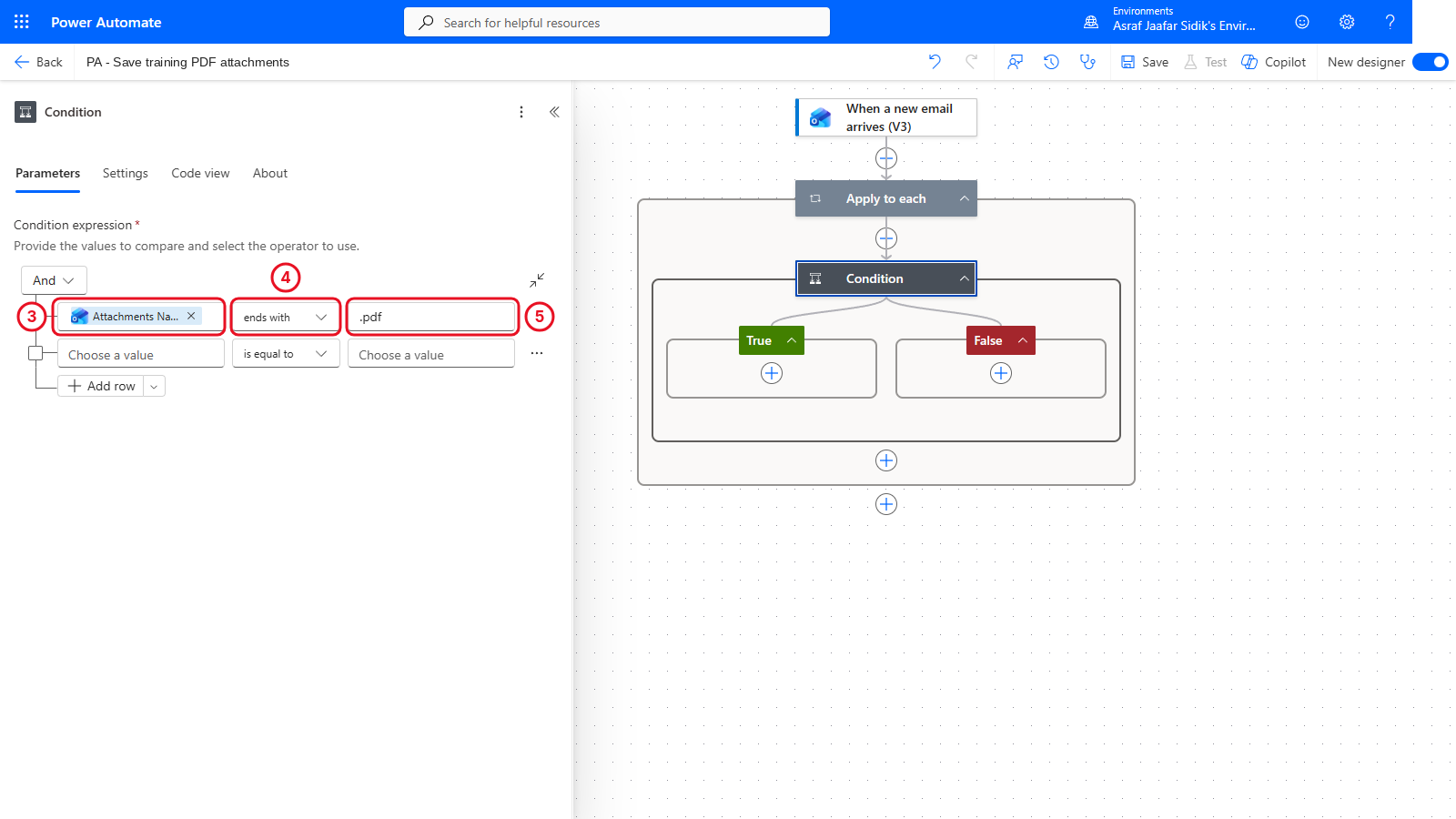This screenshot has height=819, width=1456.
Task: Toggle the New designer switch
Action: click(1431, 62)
